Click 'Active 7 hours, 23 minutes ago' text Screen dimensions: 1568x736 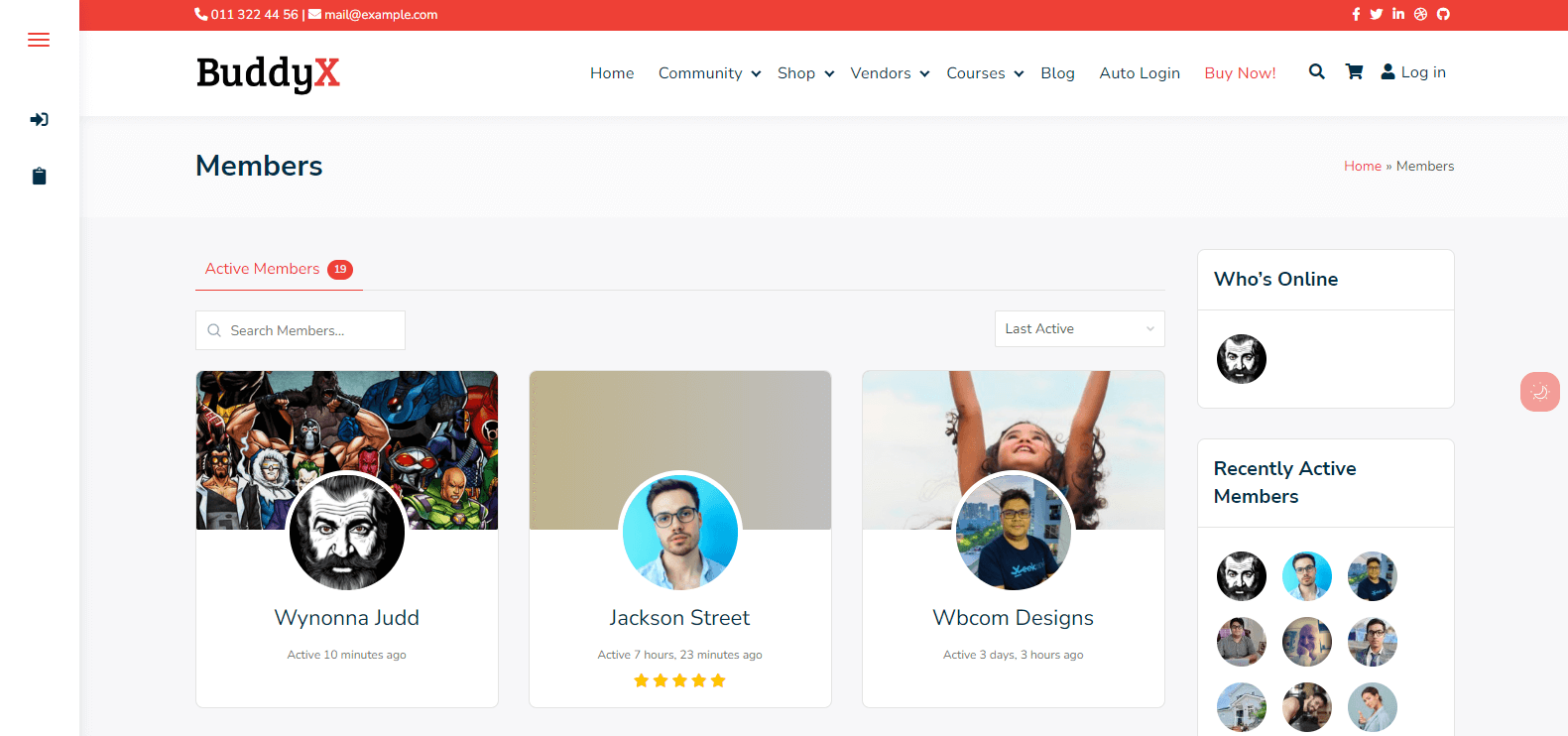pyautogui.click(x=680, y=655)
